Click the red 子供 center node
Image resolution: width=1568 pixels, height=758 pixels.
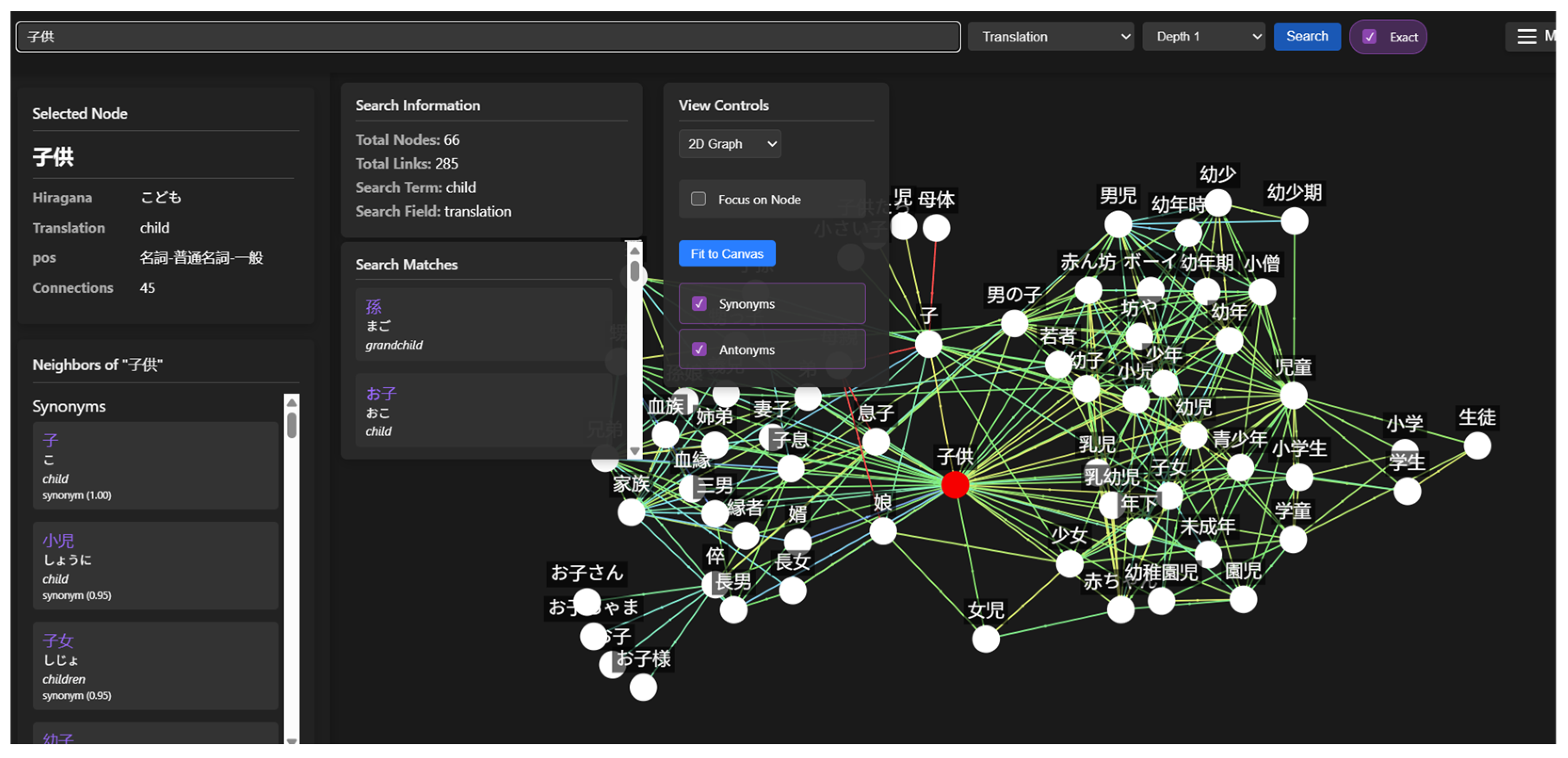[955, 484]
